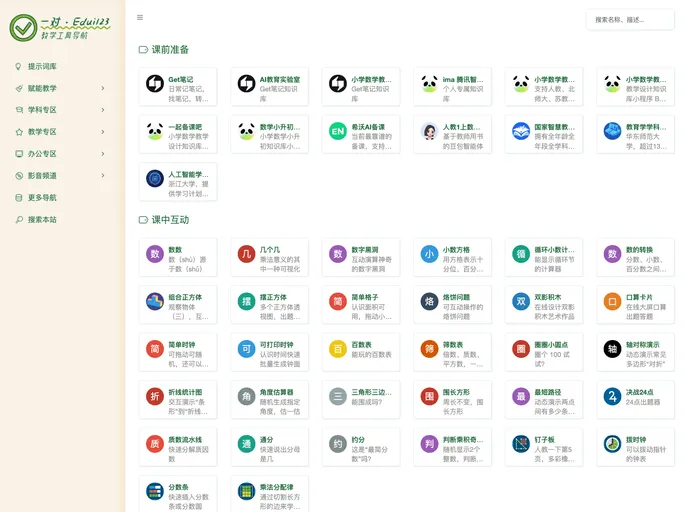Open 质数流水线 card title
This screenshot has height=512, width=688.
(x=185, y=440)
